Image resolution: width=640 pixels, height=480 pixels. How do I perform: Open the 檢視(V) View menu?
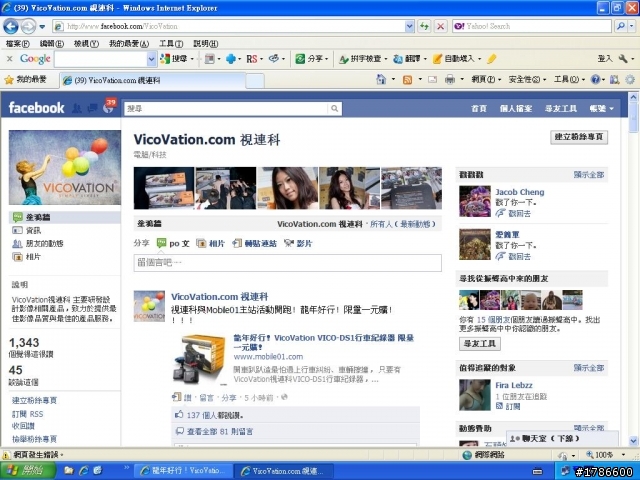click(x=86, y=43)
